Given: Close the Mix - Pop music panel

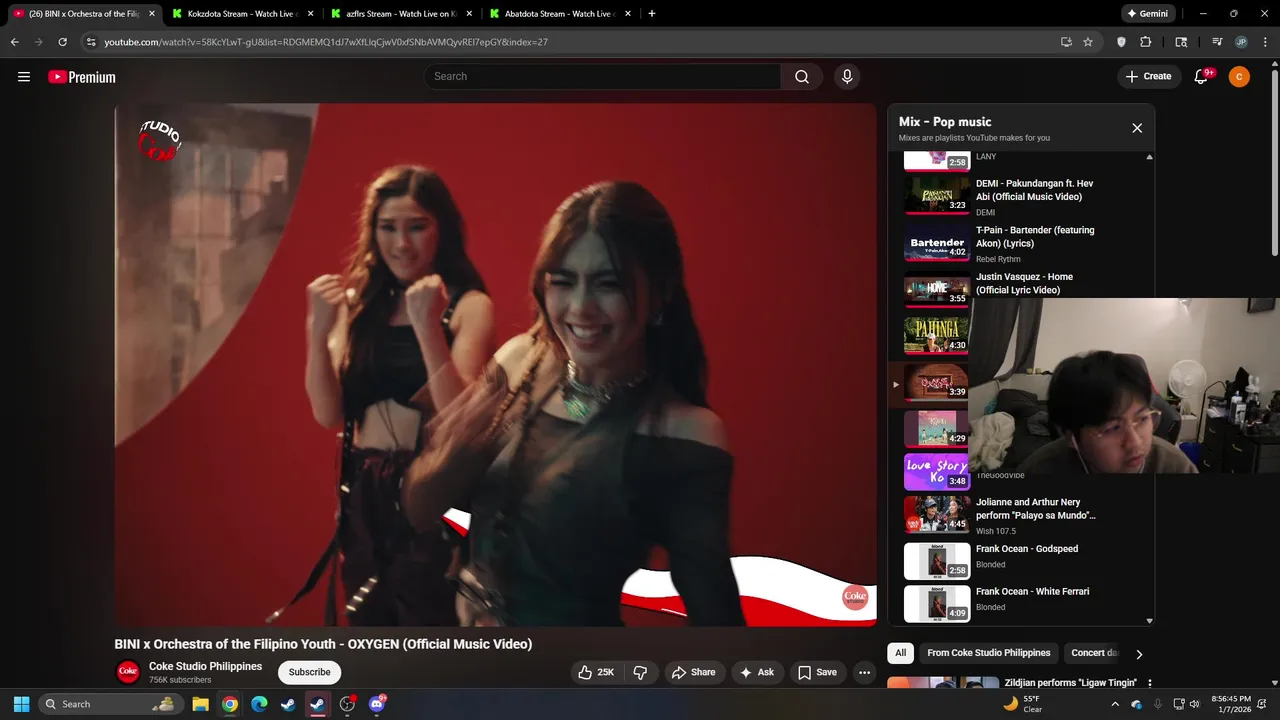Looking at the screenshot, I should point(1137,128).
